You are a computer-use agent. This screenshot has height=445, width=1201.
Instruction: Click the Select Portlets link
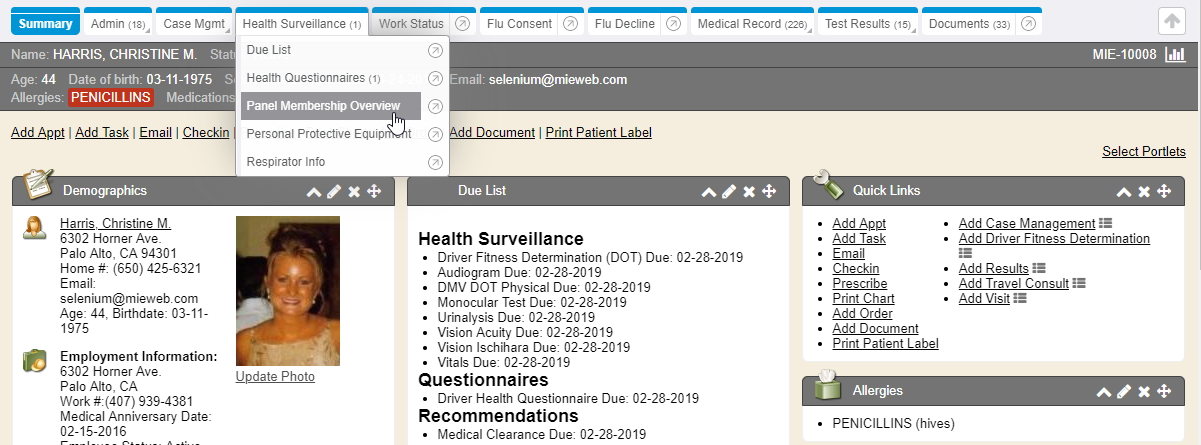pyautogui.click(x=1143, y=151)
